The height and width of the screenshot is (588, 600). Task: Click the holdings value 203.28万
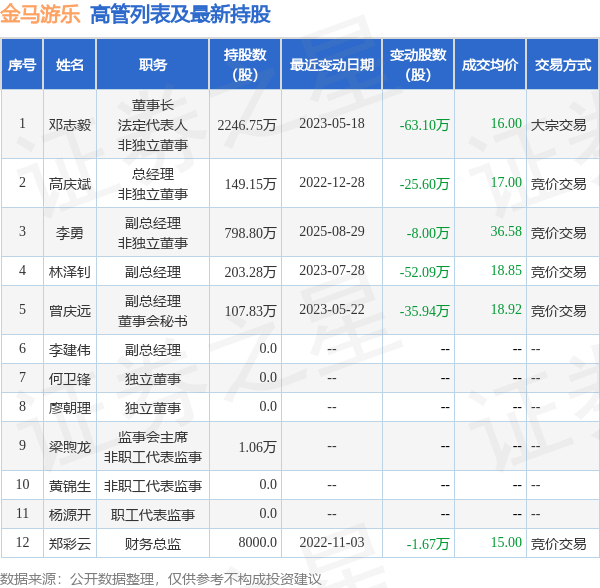[x=250, y=272]
